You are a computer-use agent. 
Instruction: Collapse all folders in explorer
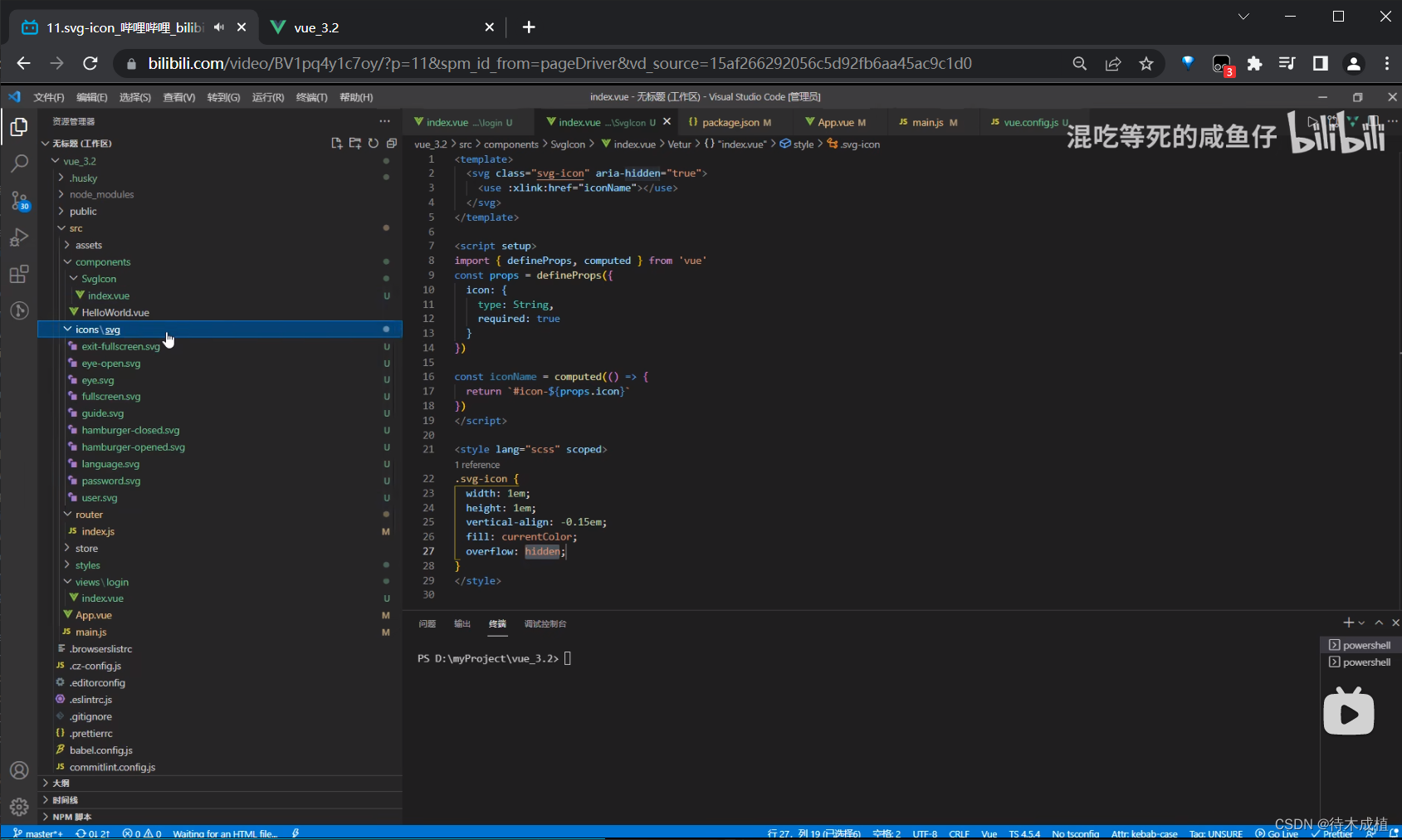(392, 143)
